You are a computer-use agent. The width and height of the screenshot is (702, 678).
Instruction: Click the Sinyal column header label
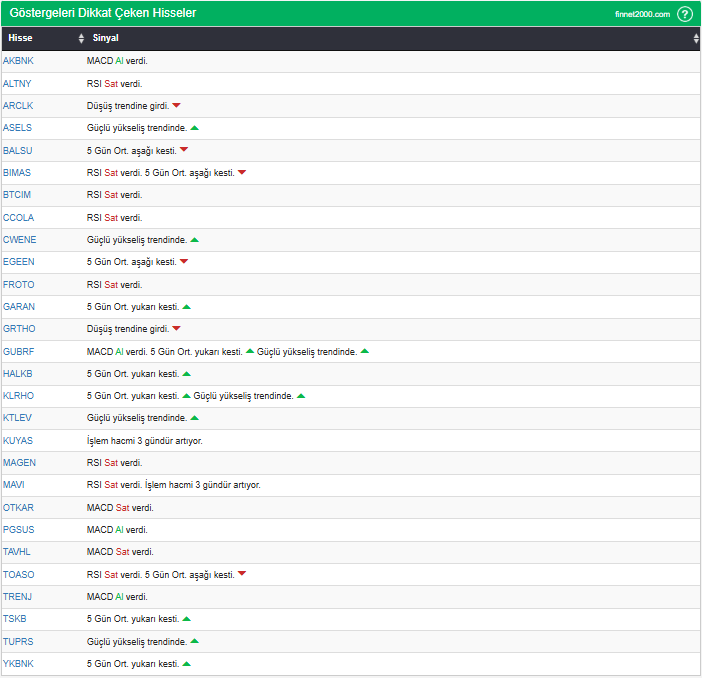pyautogui.click(x=105, y=38)
